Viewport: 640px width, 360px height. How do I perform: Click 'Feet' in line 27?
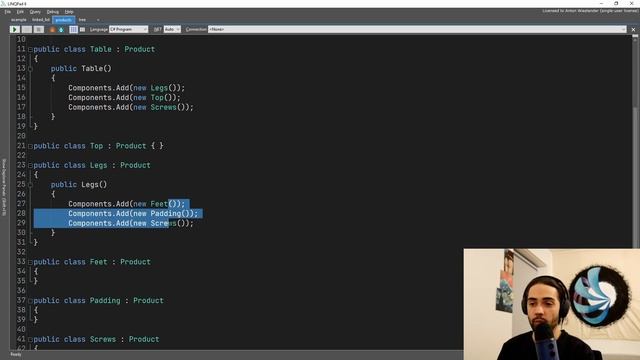click(159, 204)
